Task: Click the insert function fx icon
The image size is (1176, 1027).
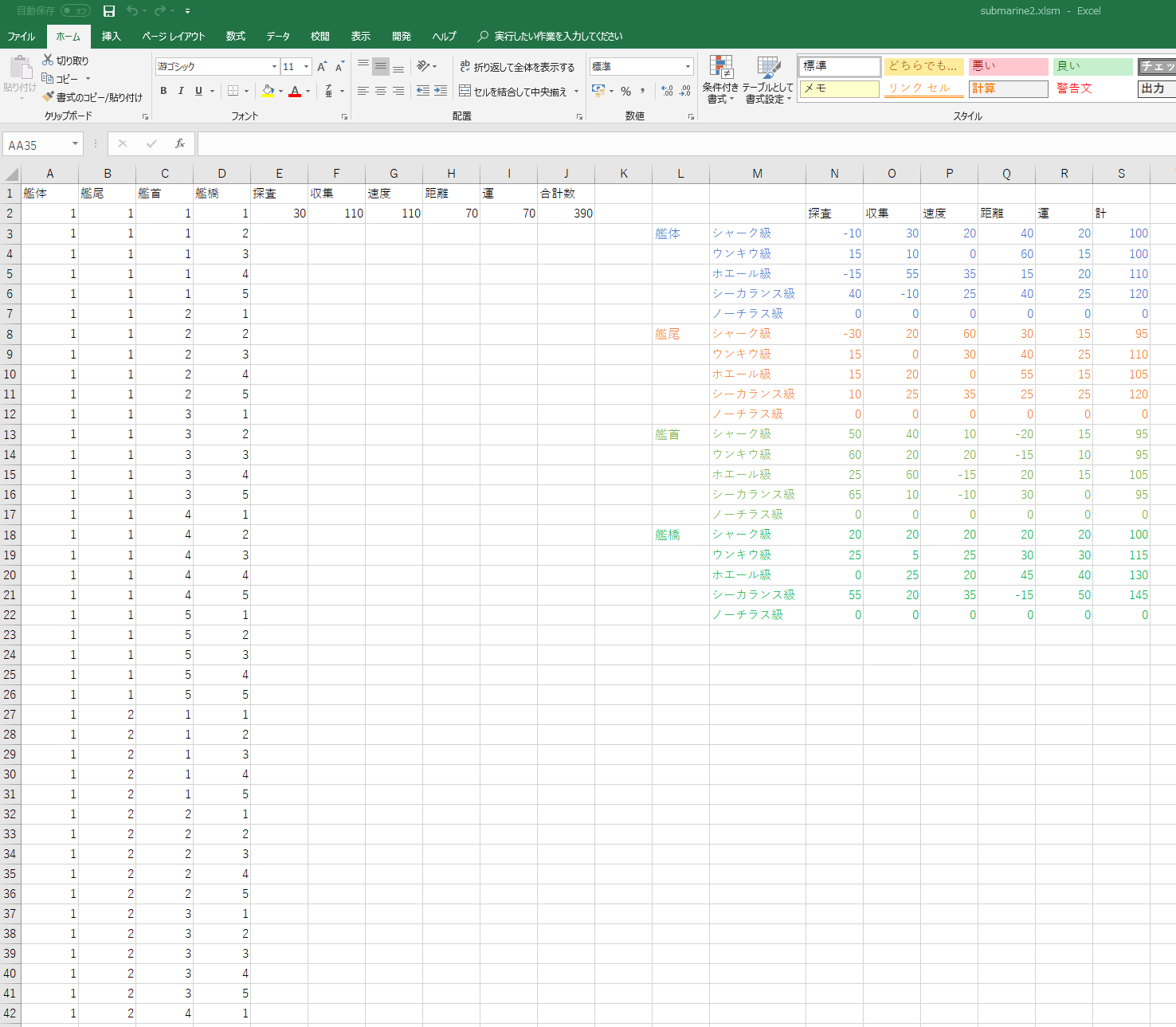Action: coord(180,143)
